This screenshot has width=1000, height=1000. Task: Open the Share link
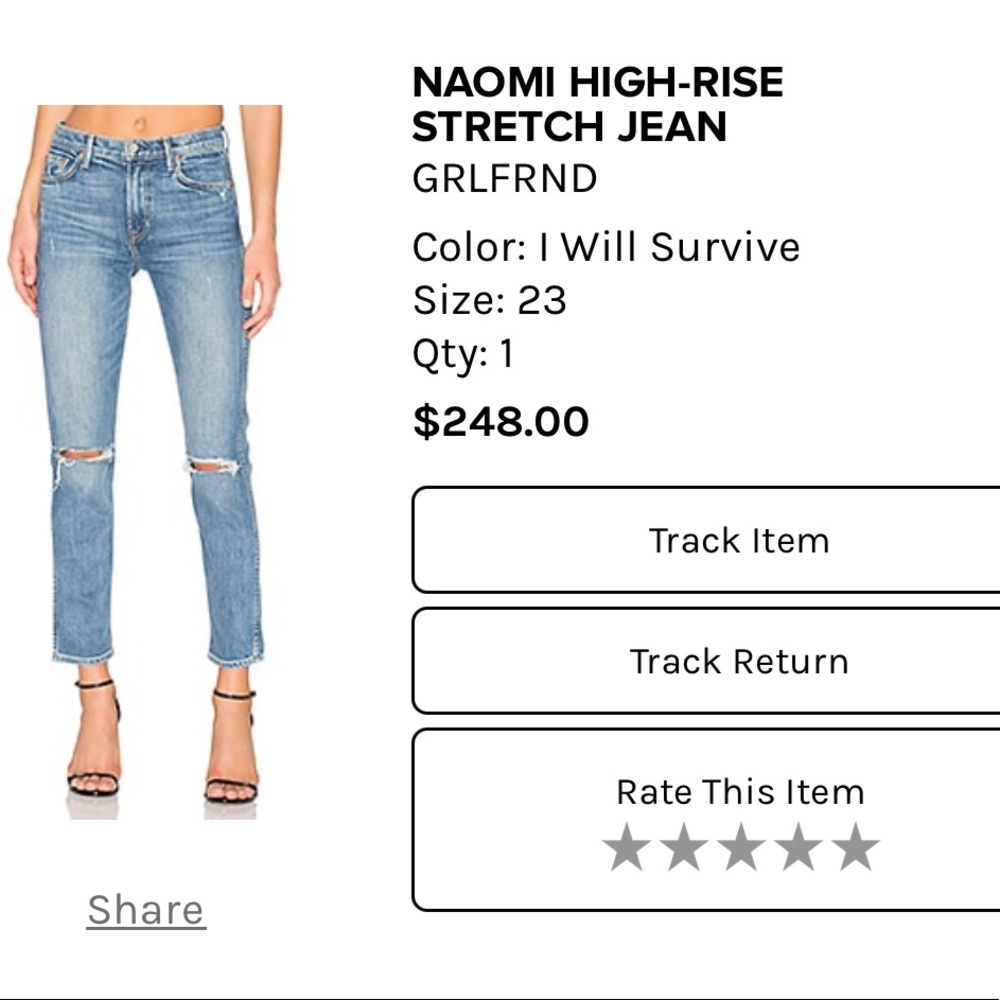pos(146,908)
